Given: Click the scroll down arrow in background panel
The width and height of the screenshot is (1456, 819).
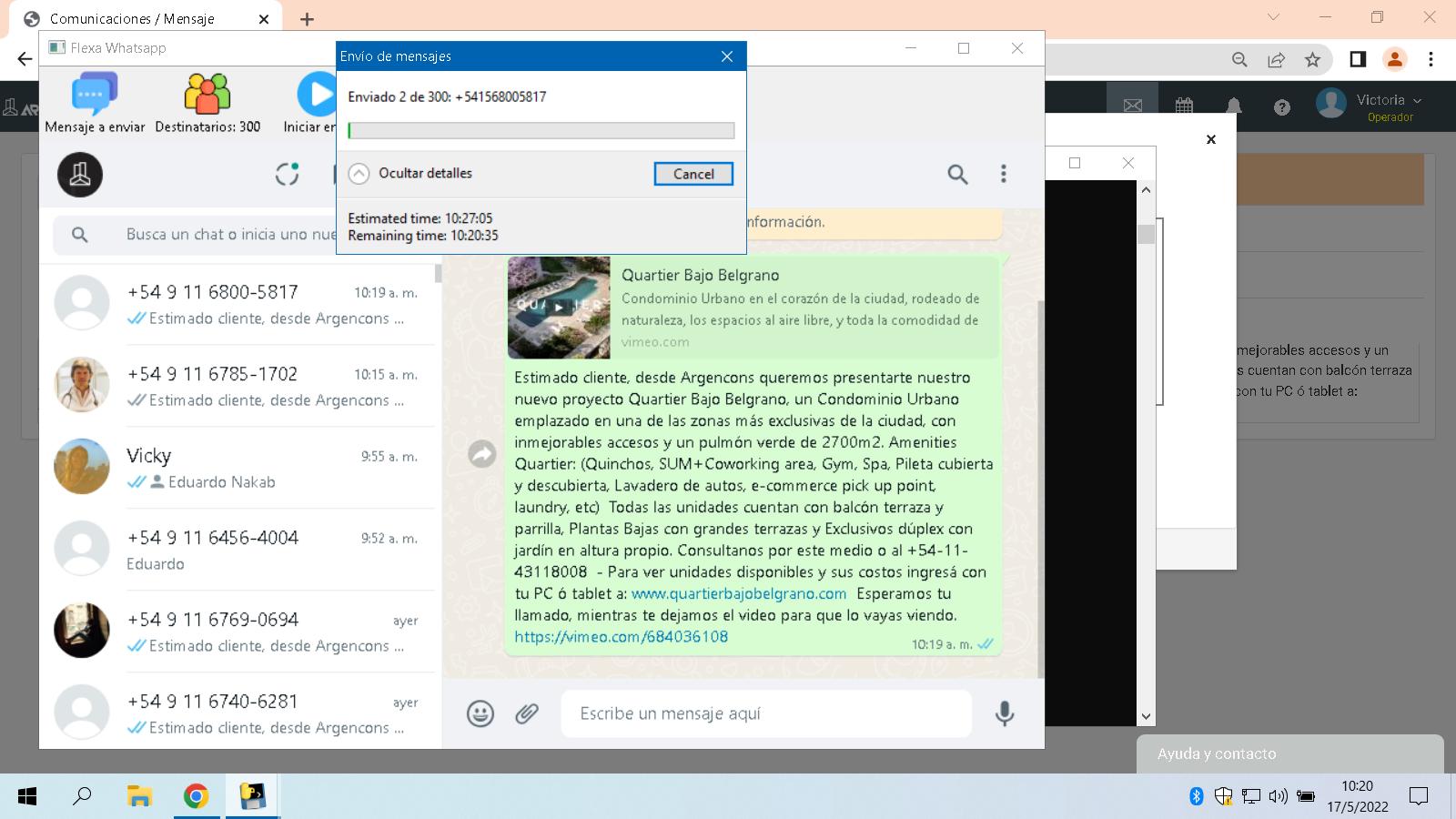Looking at the screenshot, I should point(1146,716).
